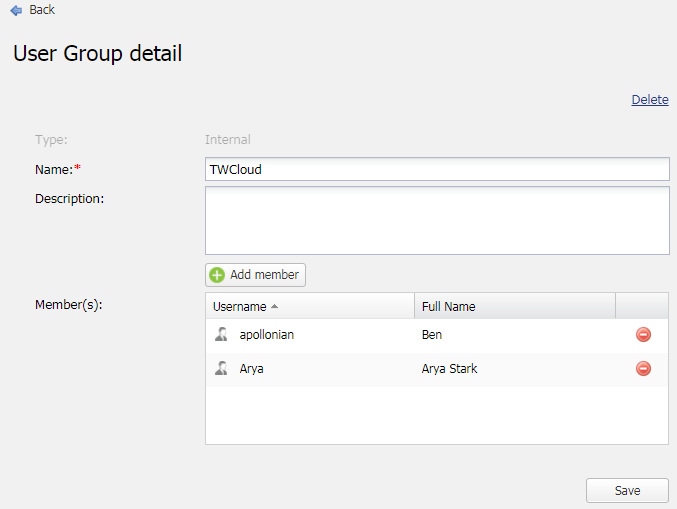Click inside the Description text area
Viewport: 677px width, 509px height.
point(436,220)
